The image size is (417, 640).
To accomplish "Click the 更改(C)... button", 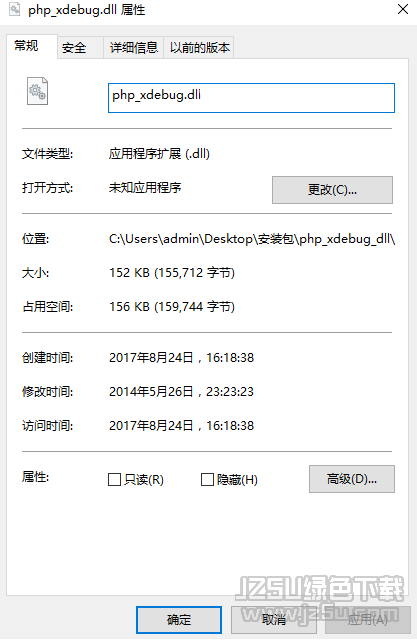I will tap(332, 190).
